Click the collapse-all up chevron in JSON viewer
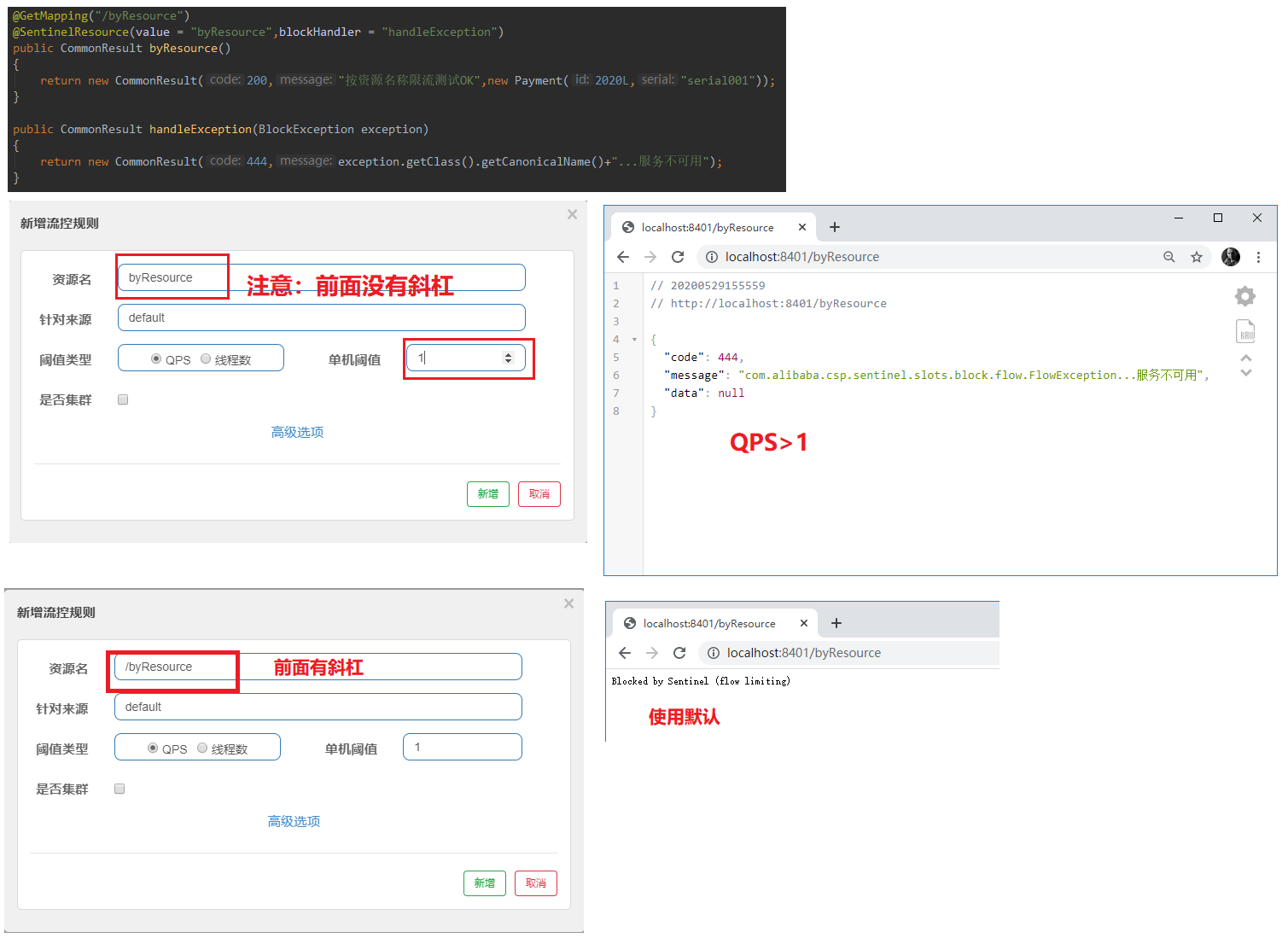The width and height of the screenshot is (1288, 938). coord(1246,358)
